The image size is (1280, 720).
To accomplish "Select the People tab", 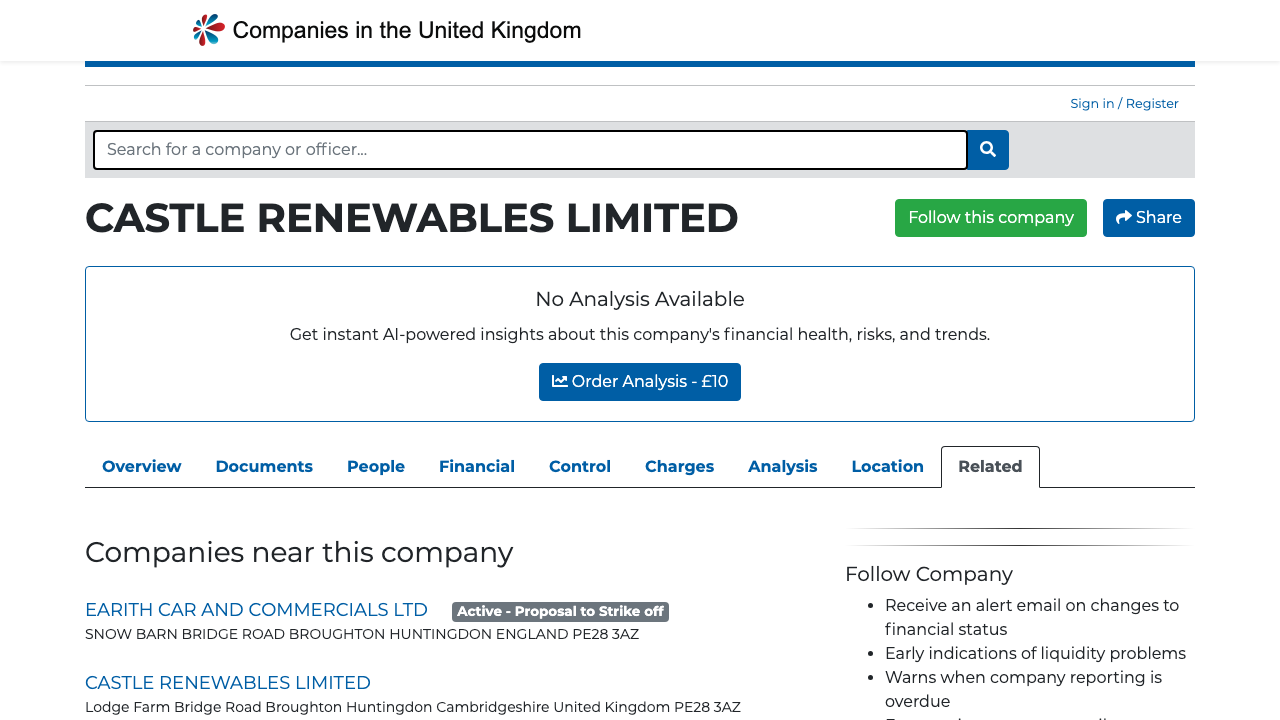I will [x=375, y=466].
